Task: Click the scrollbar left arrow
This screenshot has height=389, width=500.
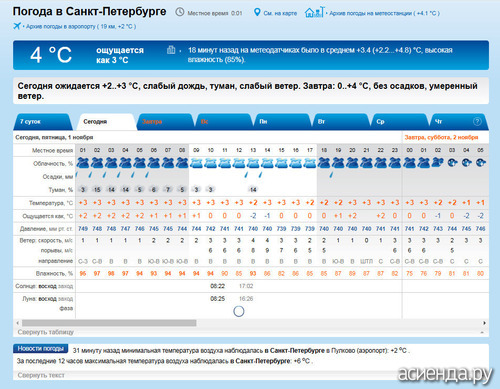Action: (x=18, y=323)
